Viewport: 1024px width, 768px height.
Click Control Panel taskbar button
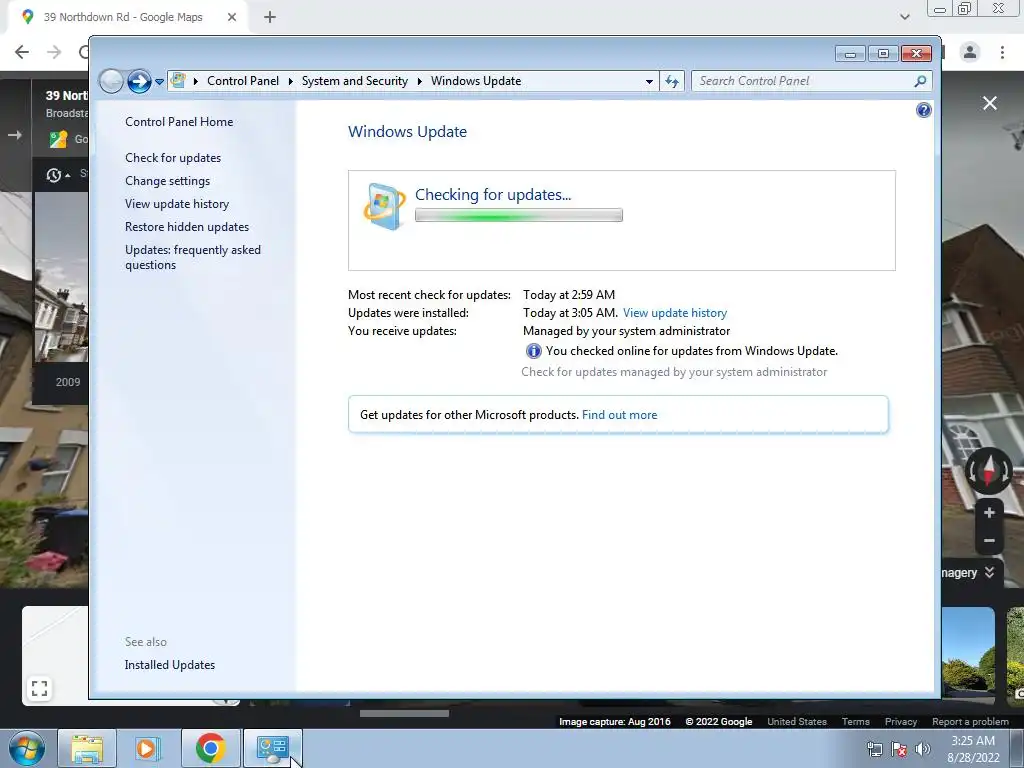click(272, 748)
